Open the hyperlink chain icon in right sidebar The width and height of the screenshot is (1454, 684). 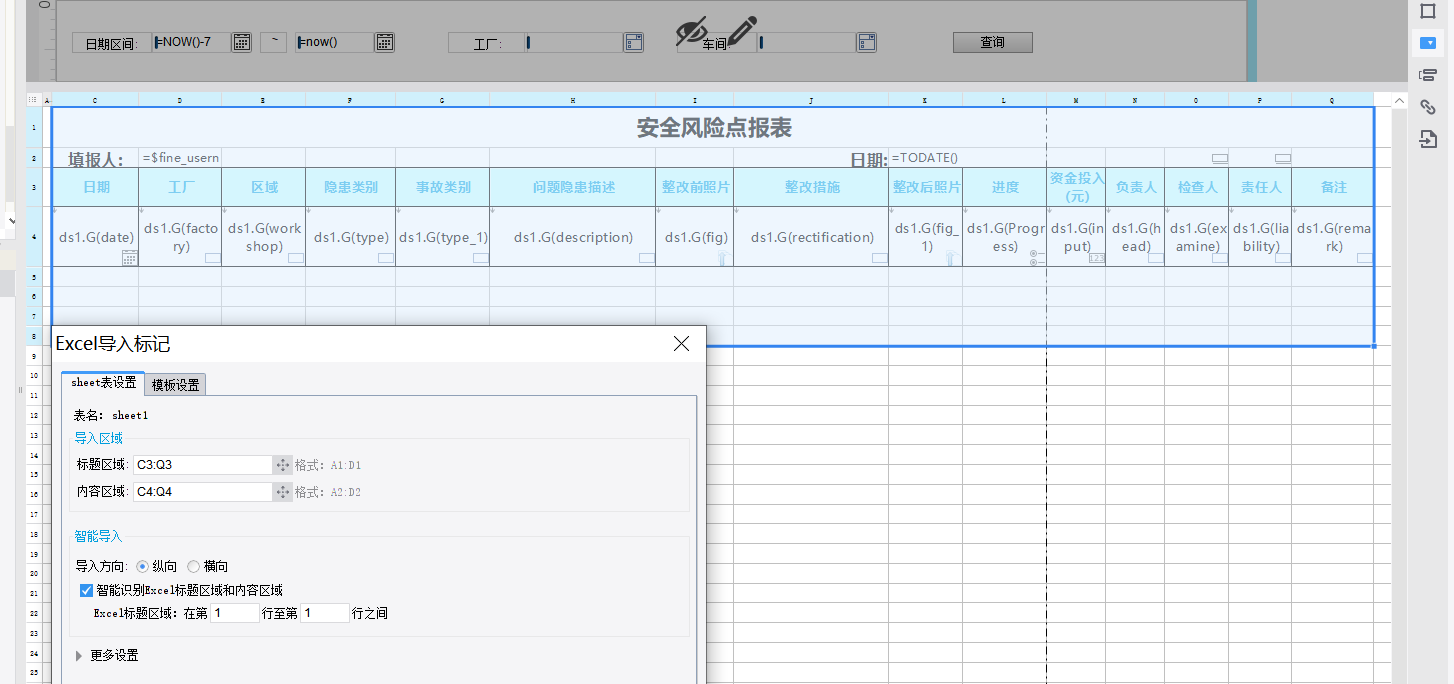click(x=1428, y=107)
